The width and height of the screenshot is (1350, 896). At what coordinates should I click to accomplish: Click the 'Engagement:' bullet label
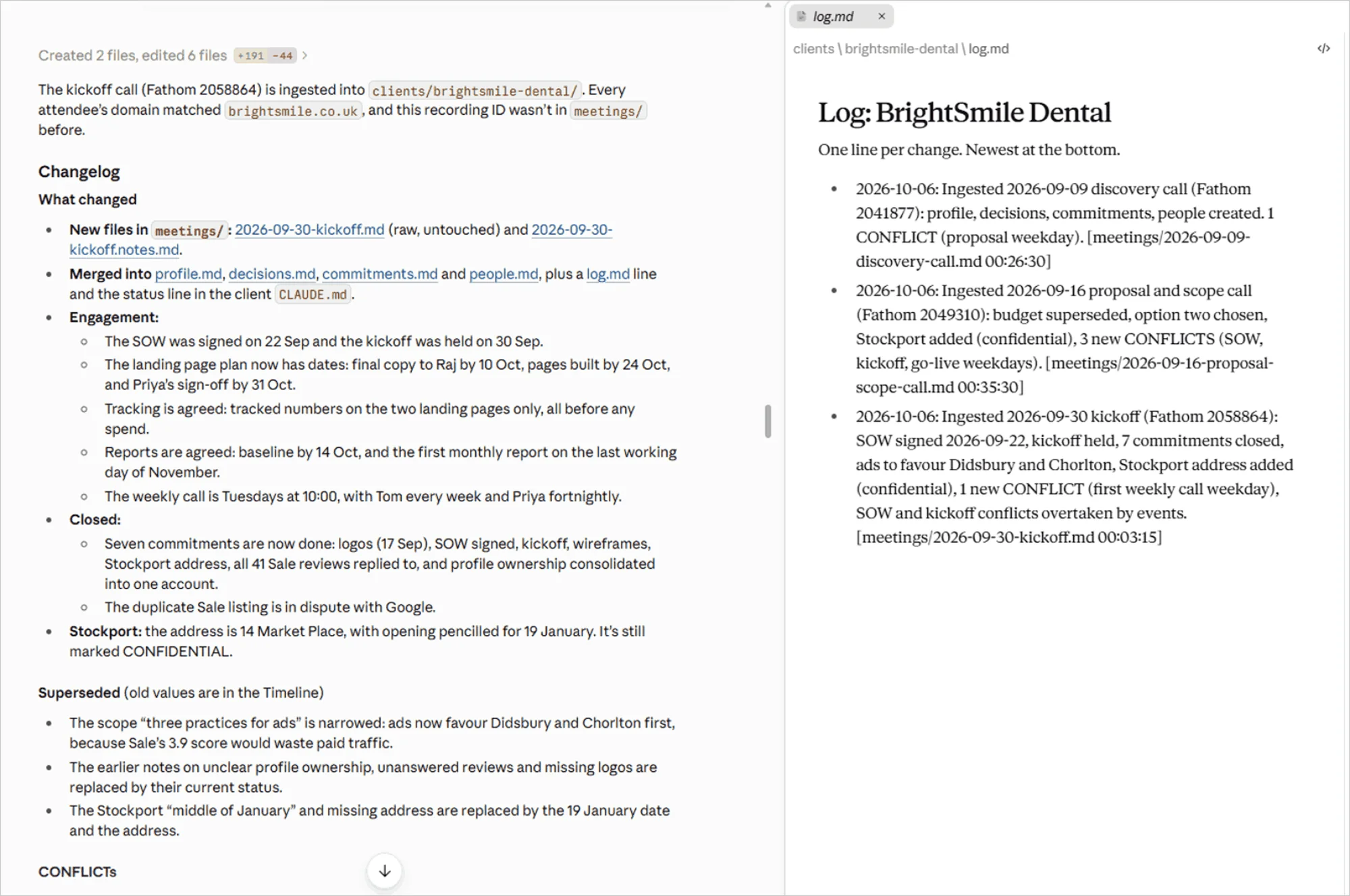click(114, 317)
